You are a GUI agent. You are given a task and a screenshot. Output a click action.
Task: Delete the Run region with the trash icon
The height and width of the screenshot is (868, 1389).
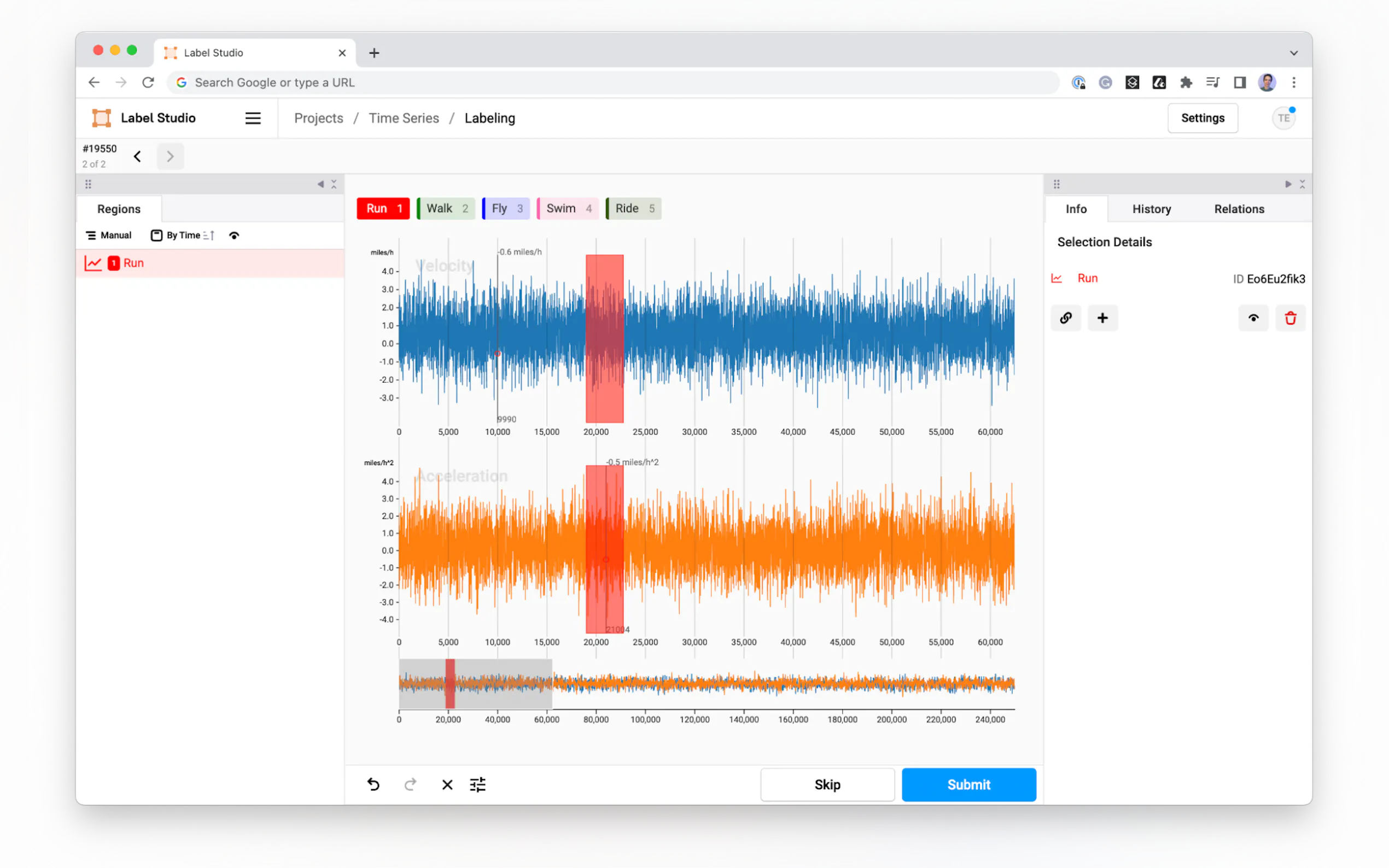click(1289, 318)
